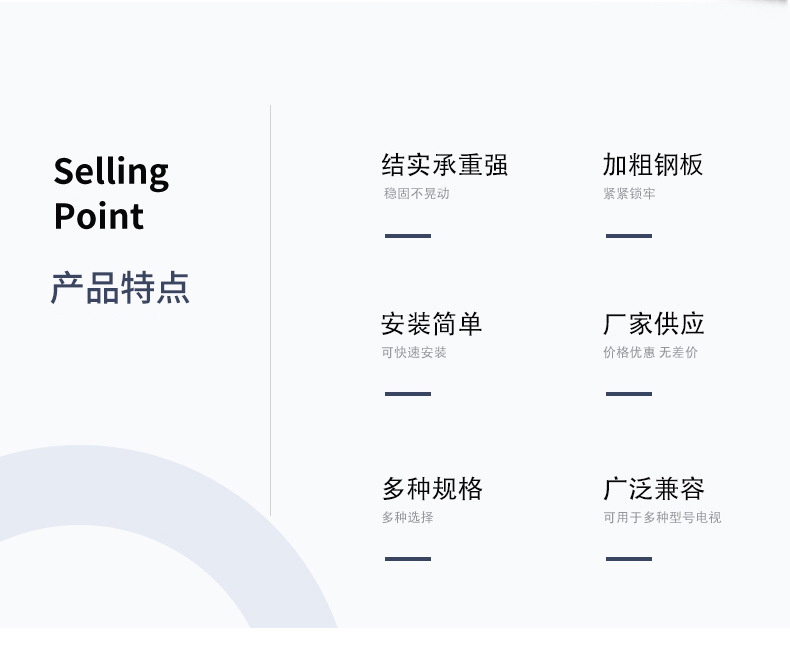This screenshot has width=790, height=668.
Task: Click the 'Selling Point' English heading
Action: (111, 193)
